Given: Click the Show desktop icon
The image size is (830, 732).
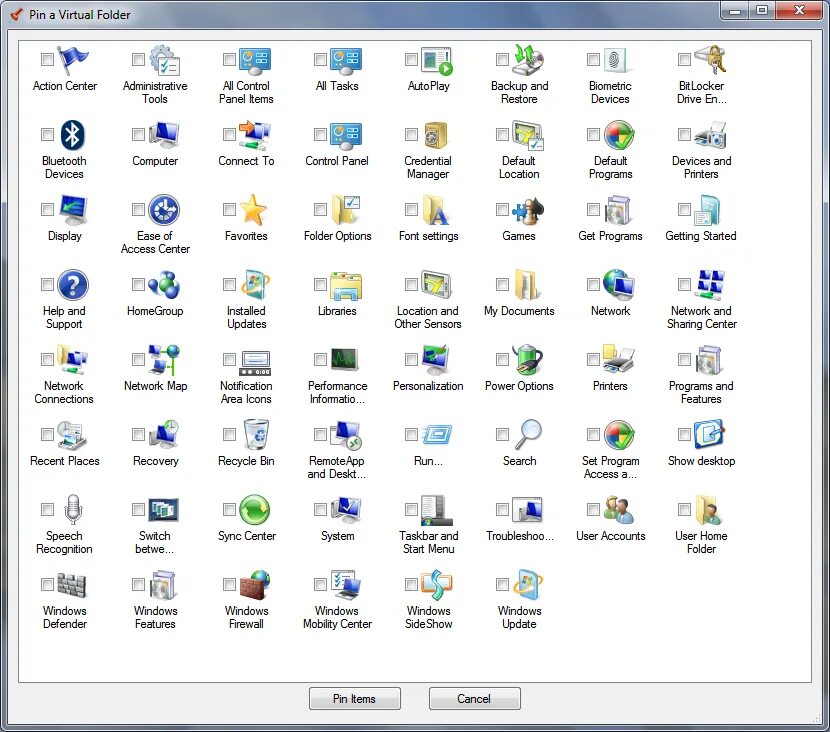Looking at the screenshot, I should [709, 435].
